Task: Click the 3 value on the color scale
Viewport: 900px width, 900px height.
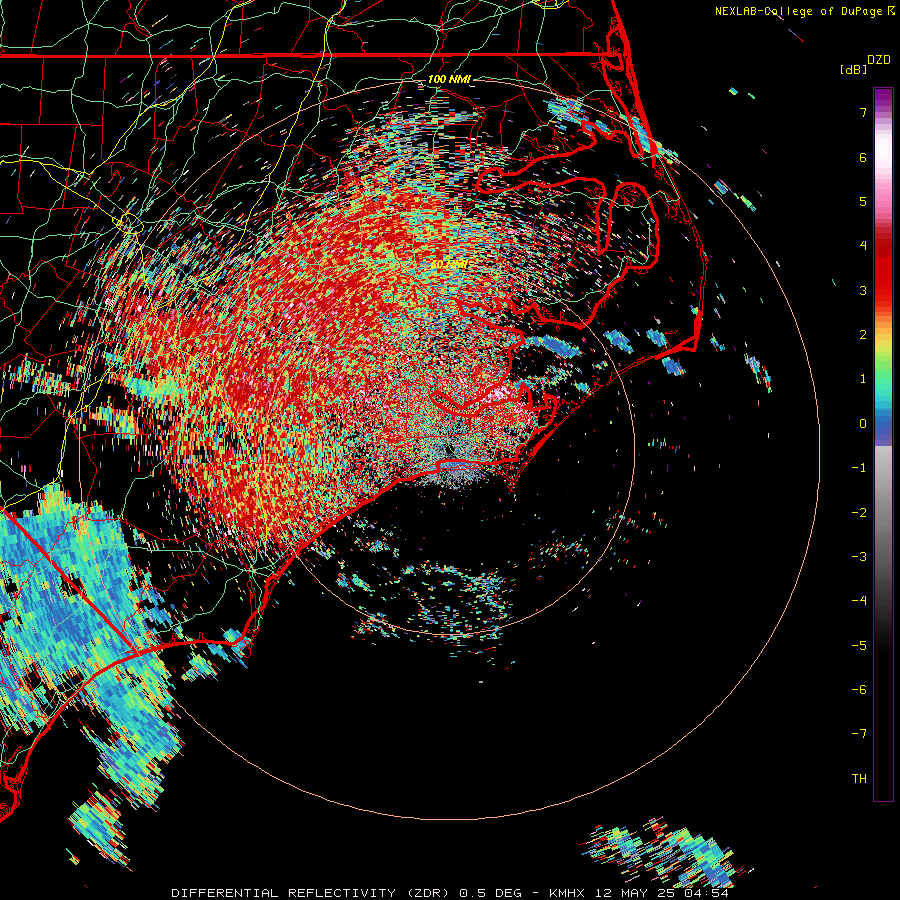Action: [x=863, y=290]
